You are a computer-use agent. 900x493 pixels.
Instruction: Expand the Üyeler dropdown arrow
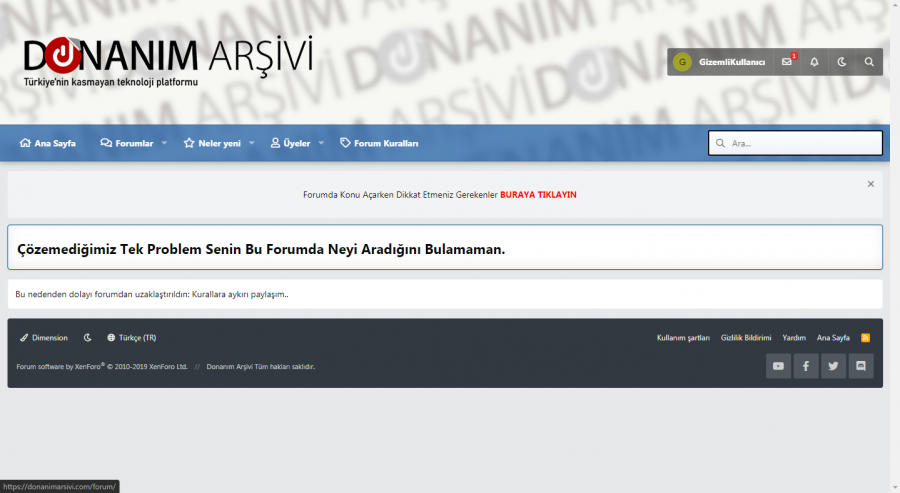click(321, 143)
